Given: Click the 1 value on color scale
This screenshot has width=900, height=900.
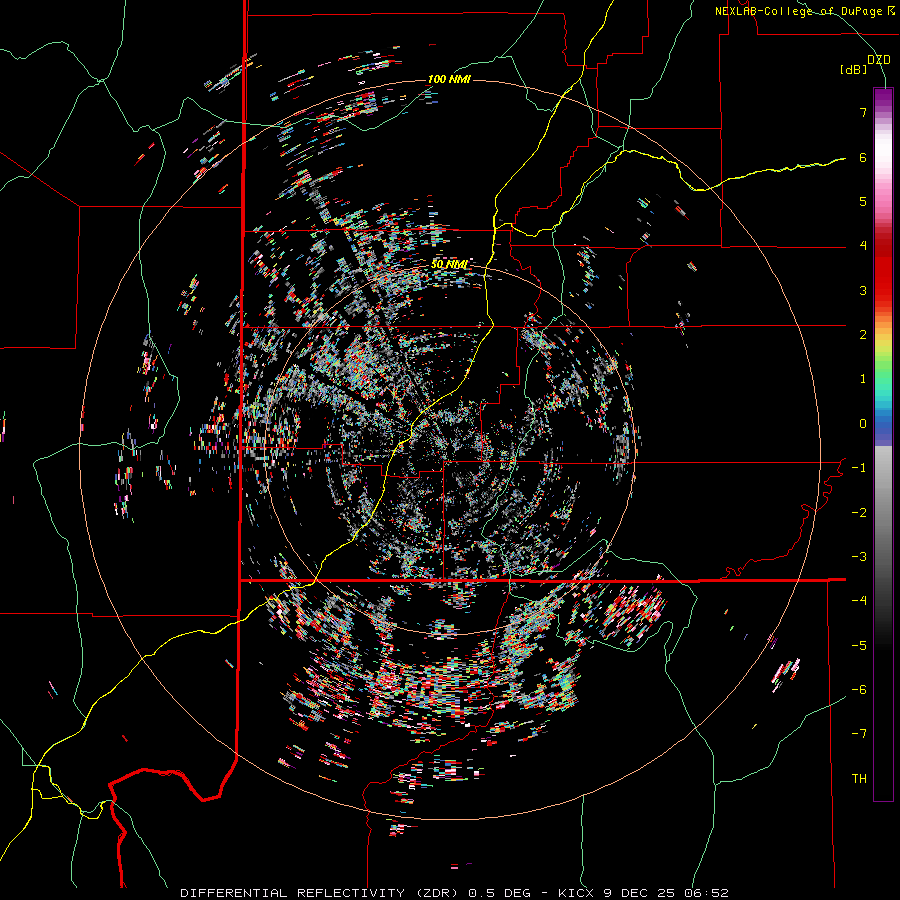Looking at the screenshot, I should click(863, 379).
